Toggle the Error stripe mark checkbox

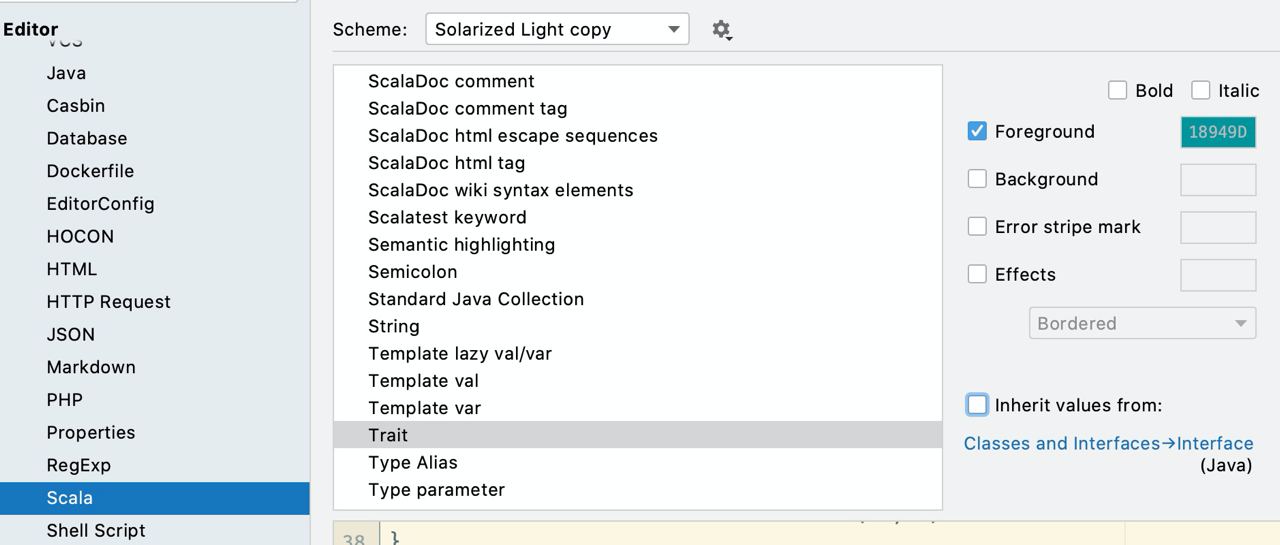pyautogui.click(x=977, y=227)
